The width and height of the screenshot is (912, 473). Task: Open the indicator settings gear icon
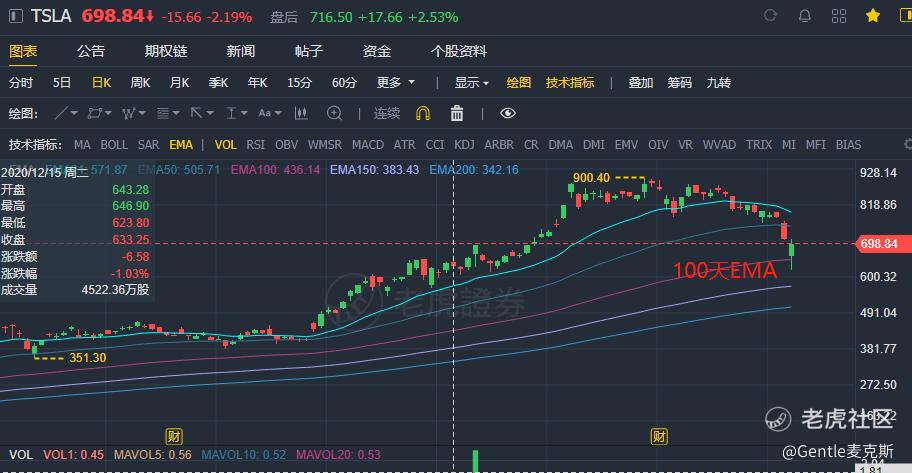pyautogui.click(x=908, y=144)
